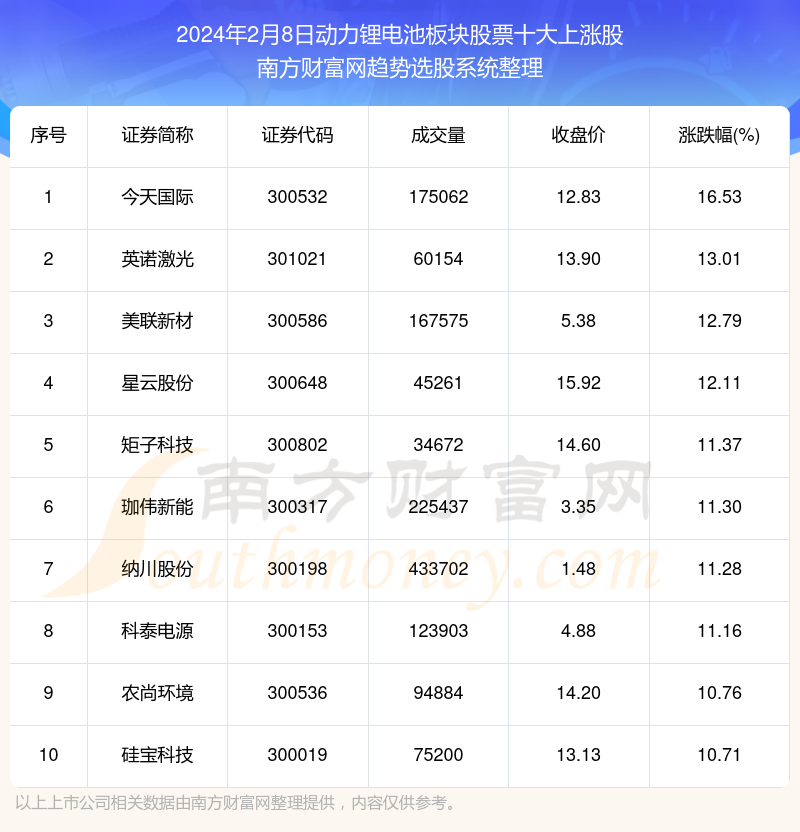This screenshot has height=832, width=800.
Task: Click stock code 301021
Action: click(297, 259)
